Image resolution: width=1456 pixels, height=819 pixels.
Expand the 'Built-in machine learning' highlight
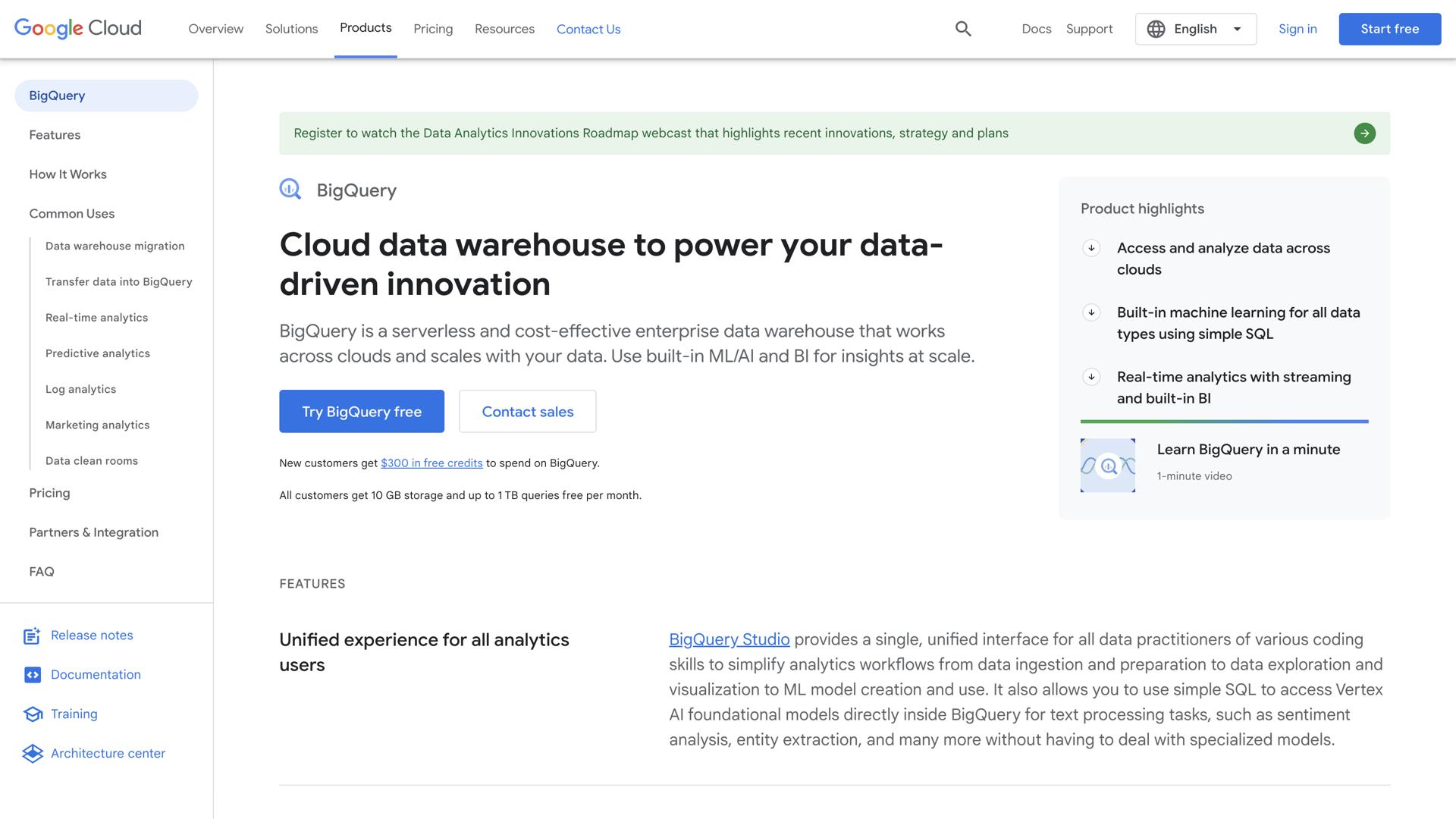[x=1092, y=312]
